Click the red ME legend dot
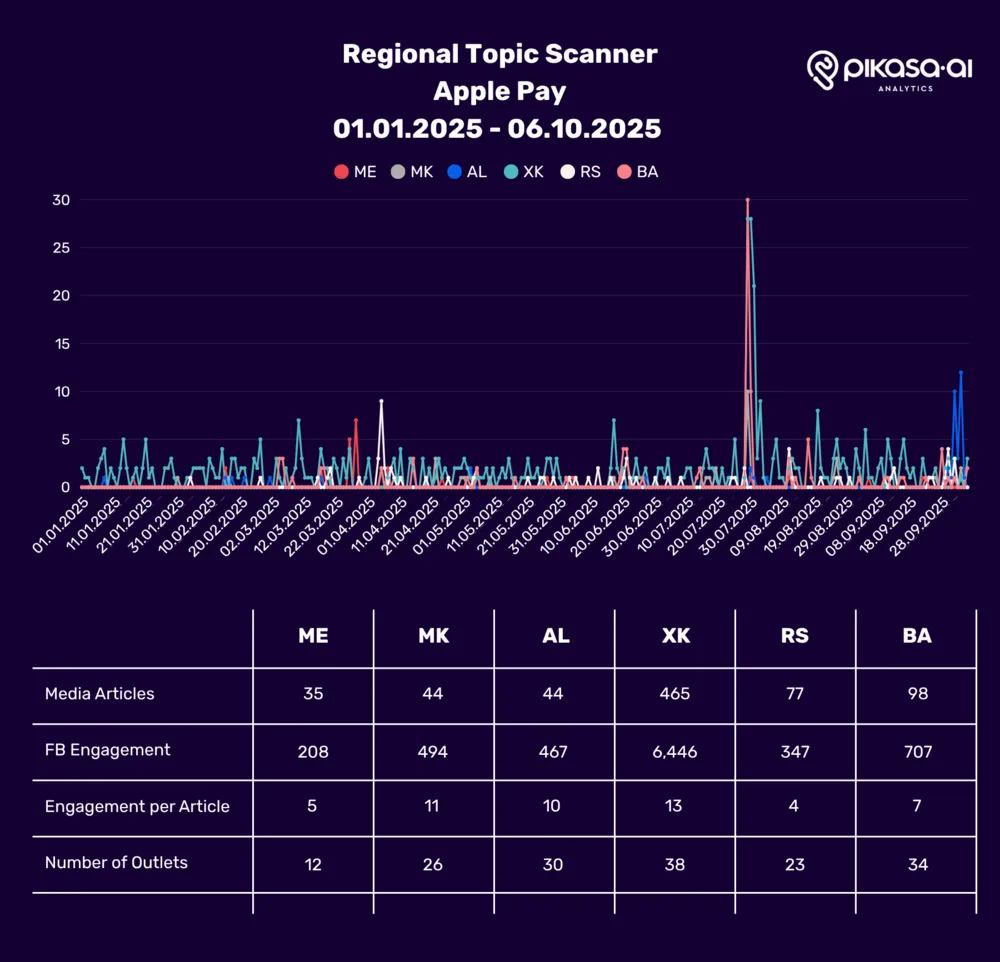The width and height of the screenshot is (1000, 962). pyautogui.click(x=340, y=172)
